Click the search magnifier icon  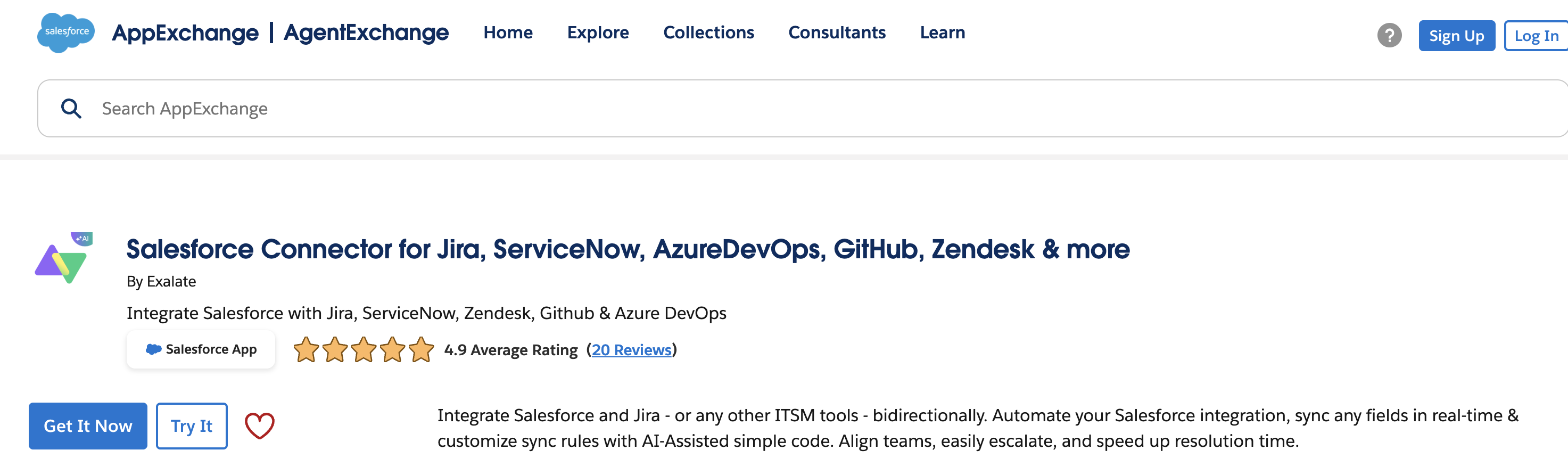pos(71,109)
